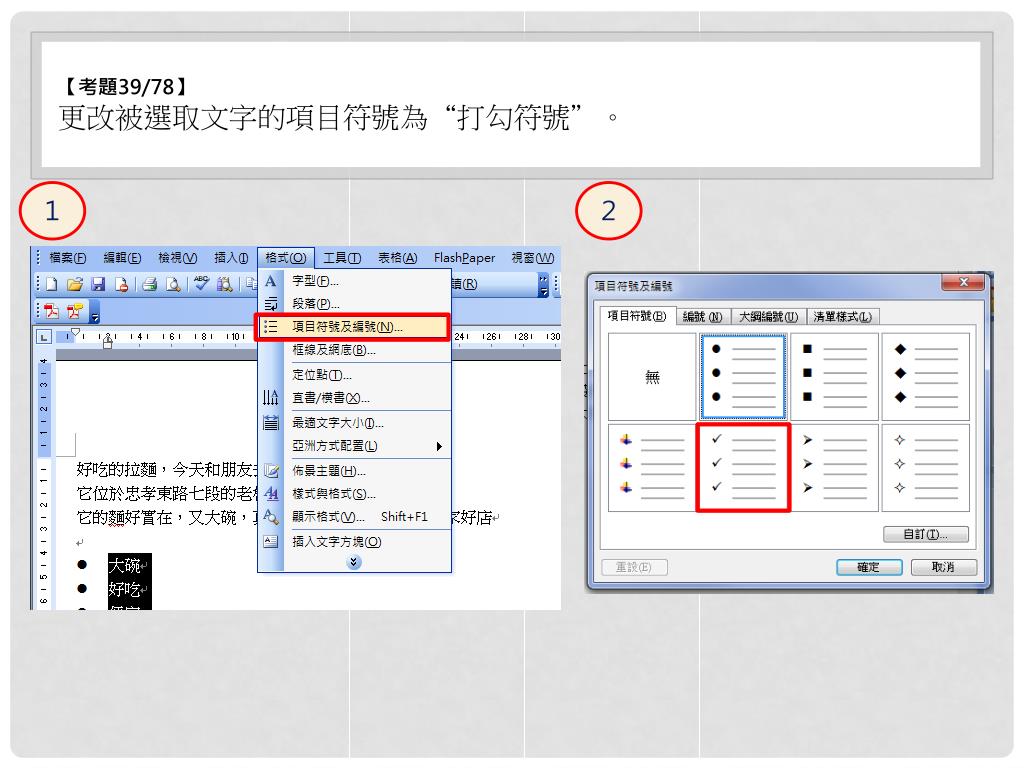Viewport: 1024px width, 768px height.
Task: Open the 視窗(W) menu
Action: (x=533, y=258)
